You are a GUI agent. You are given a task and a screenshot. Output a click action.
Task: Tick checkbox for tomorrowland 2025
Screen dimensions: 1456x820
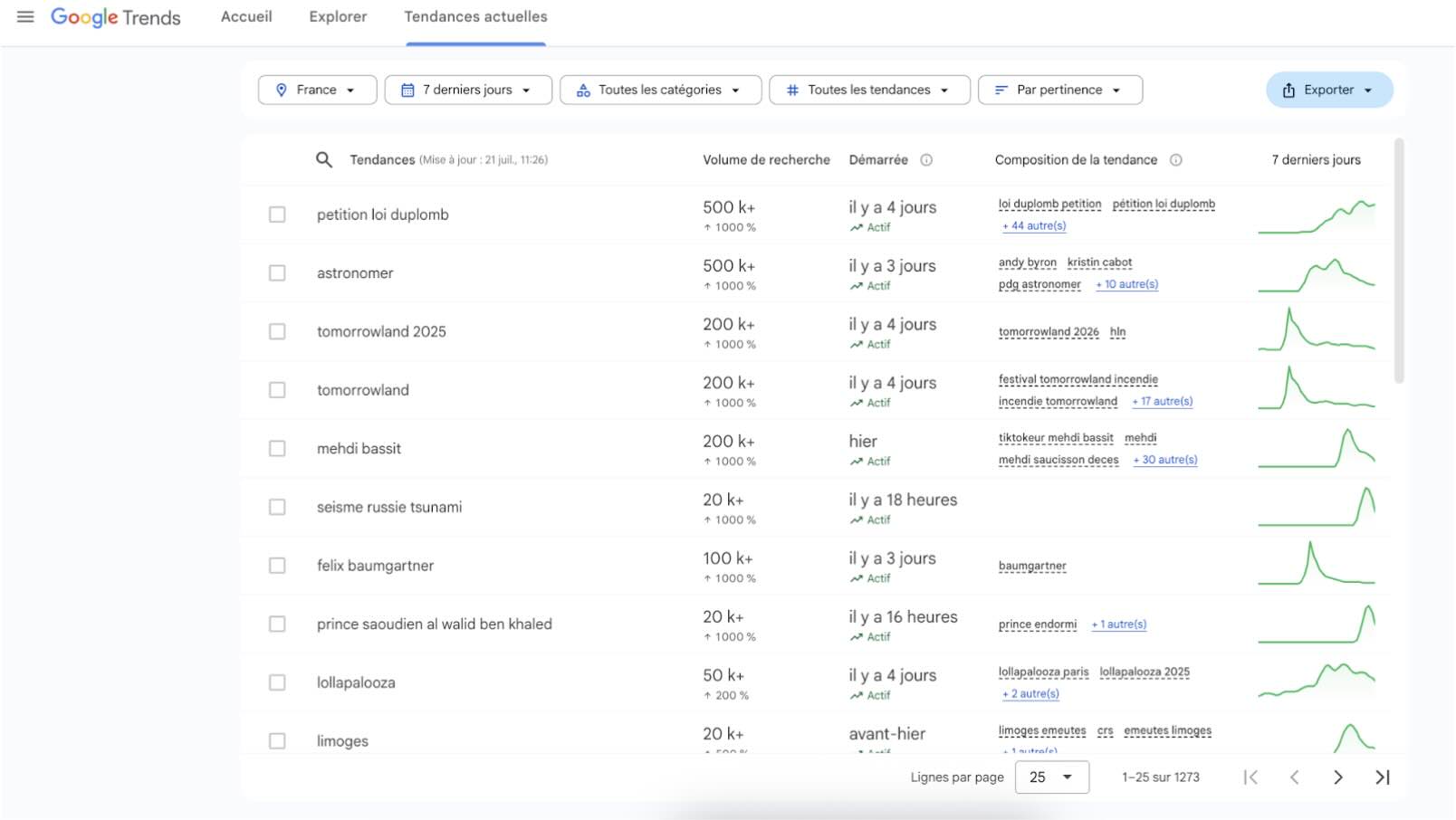(x=277, y=331)
